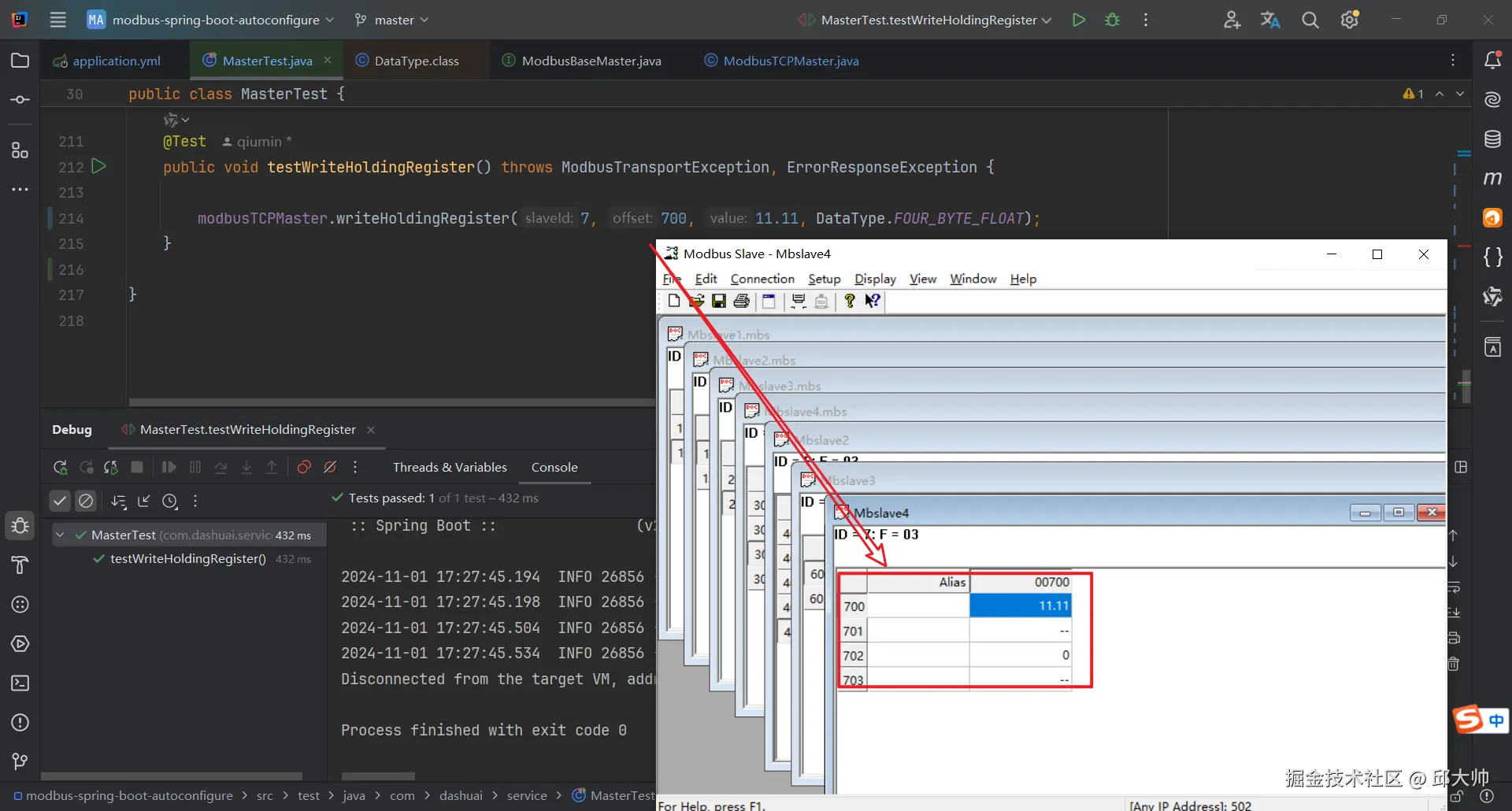The height and width of the screenshot is (811, 1512).
Task: Open the test history clock dropdown
Action: (x=170, y=501)
